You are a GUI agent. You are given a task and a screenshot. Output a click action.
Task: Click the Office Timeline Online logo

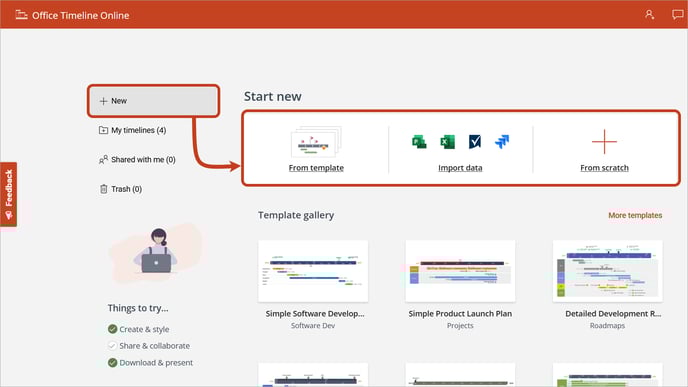tap(72, 15)
